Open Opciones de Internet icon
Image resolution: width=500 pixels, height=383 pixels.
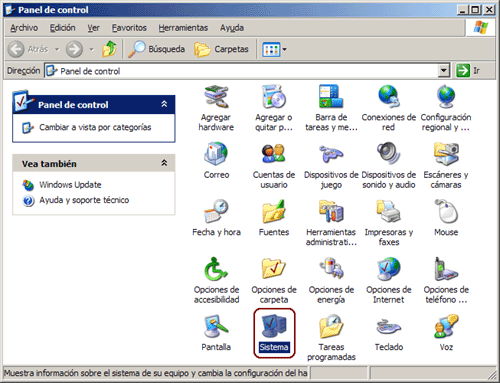[389, 269]
